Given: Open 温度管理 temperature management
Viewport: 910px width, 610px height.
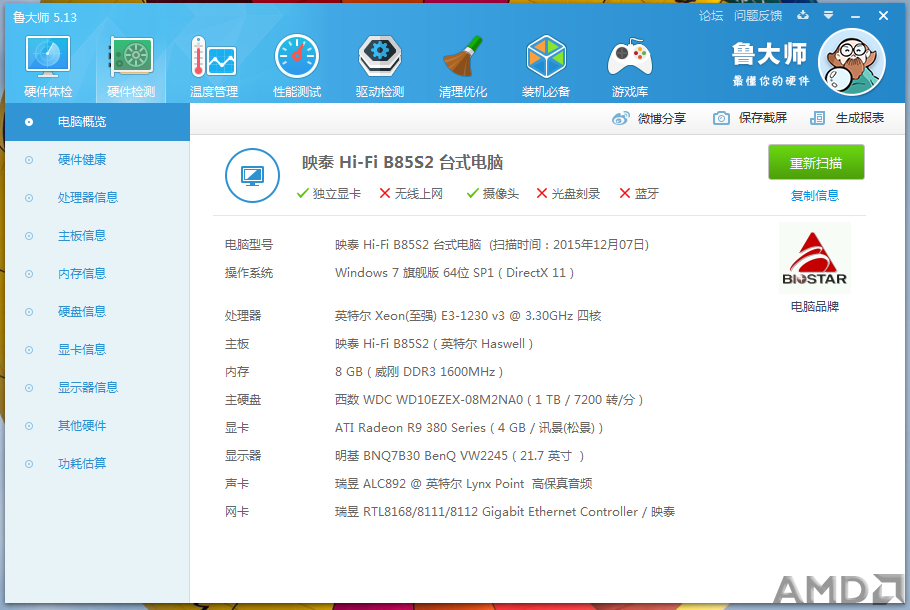Looking at the screenshot, I should click(x=214, y=66).
